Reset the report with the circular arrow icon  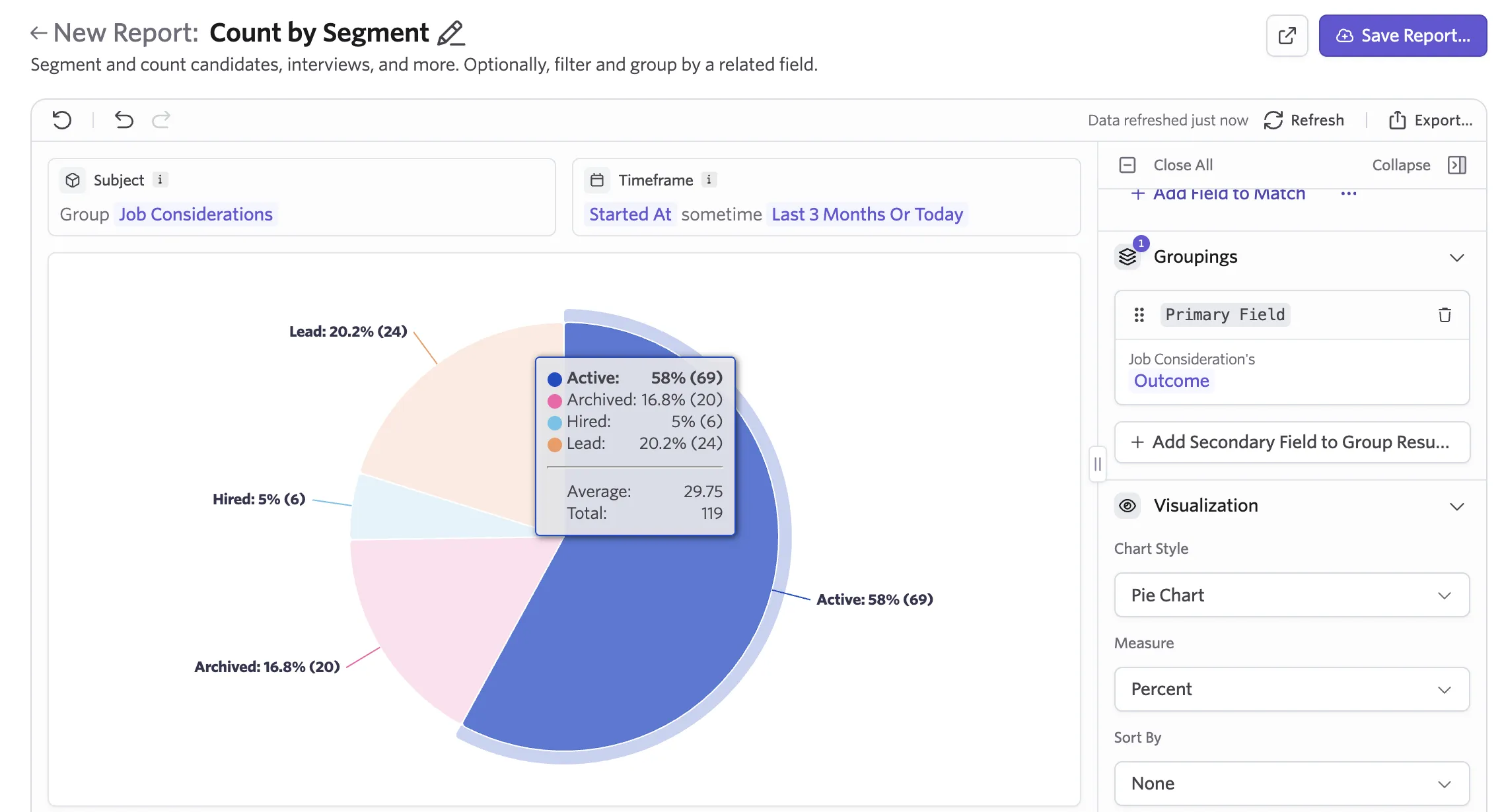click(62, 120)
